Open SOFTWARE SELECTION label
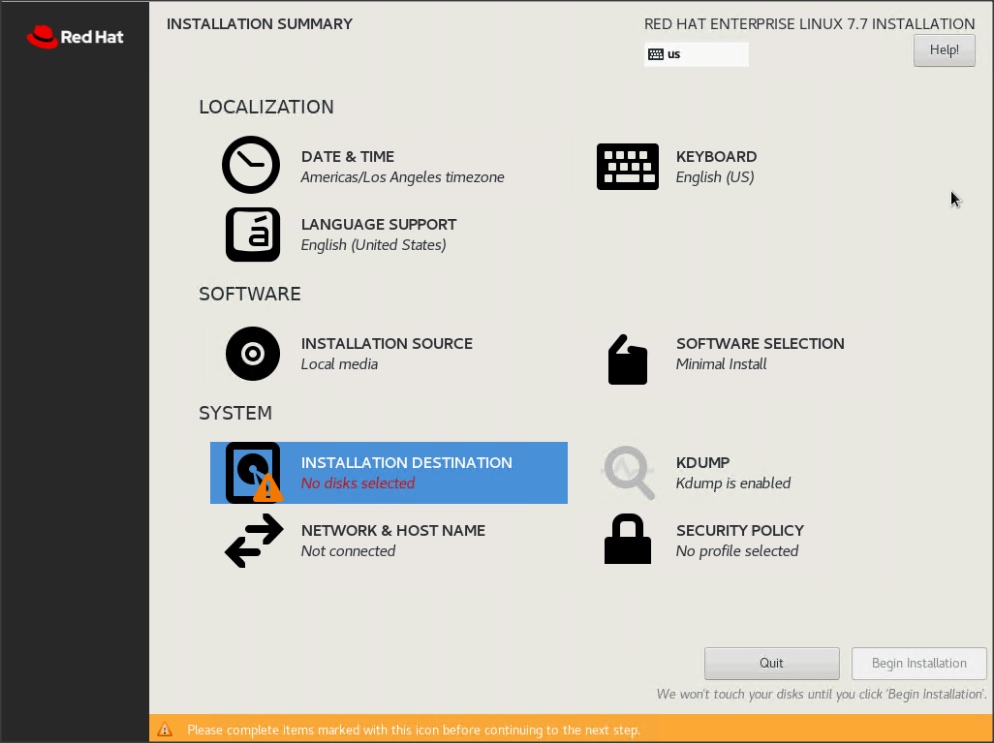 (760, 344)
